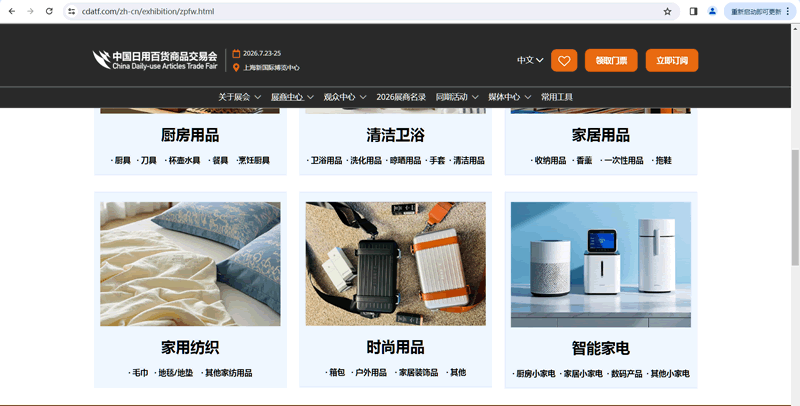Expand the 中文 language dropdown
800x406 pixels.
(530, 60)
